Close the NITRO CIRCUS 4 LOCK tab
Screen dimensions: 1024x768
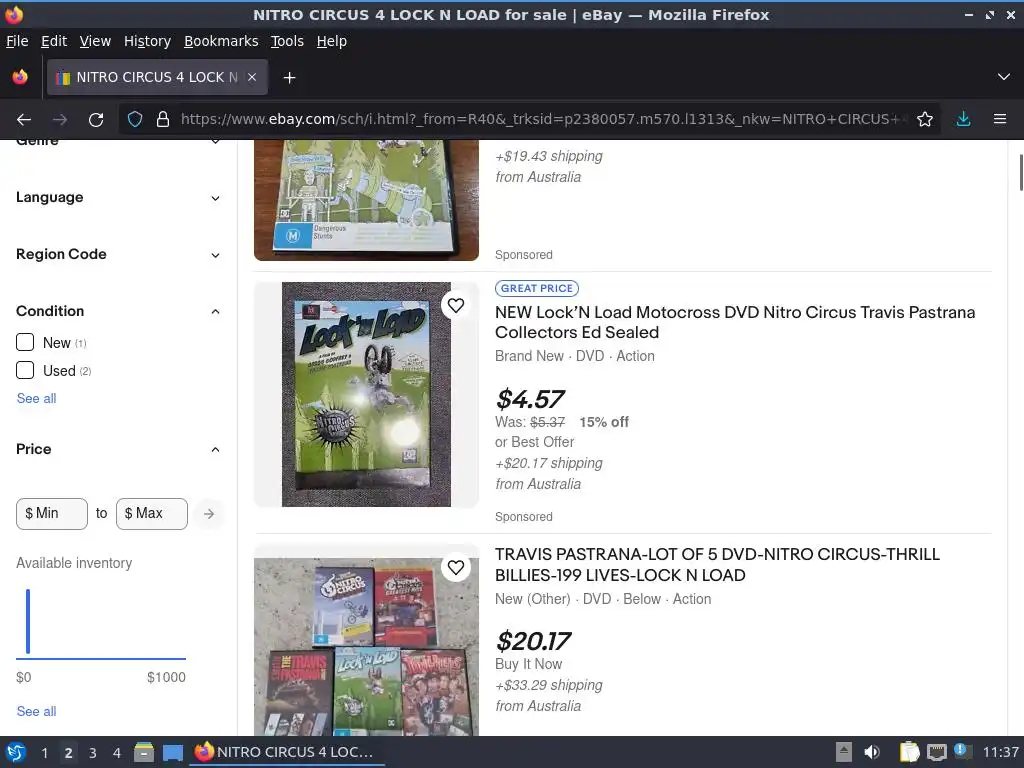[x=252, y=77]
